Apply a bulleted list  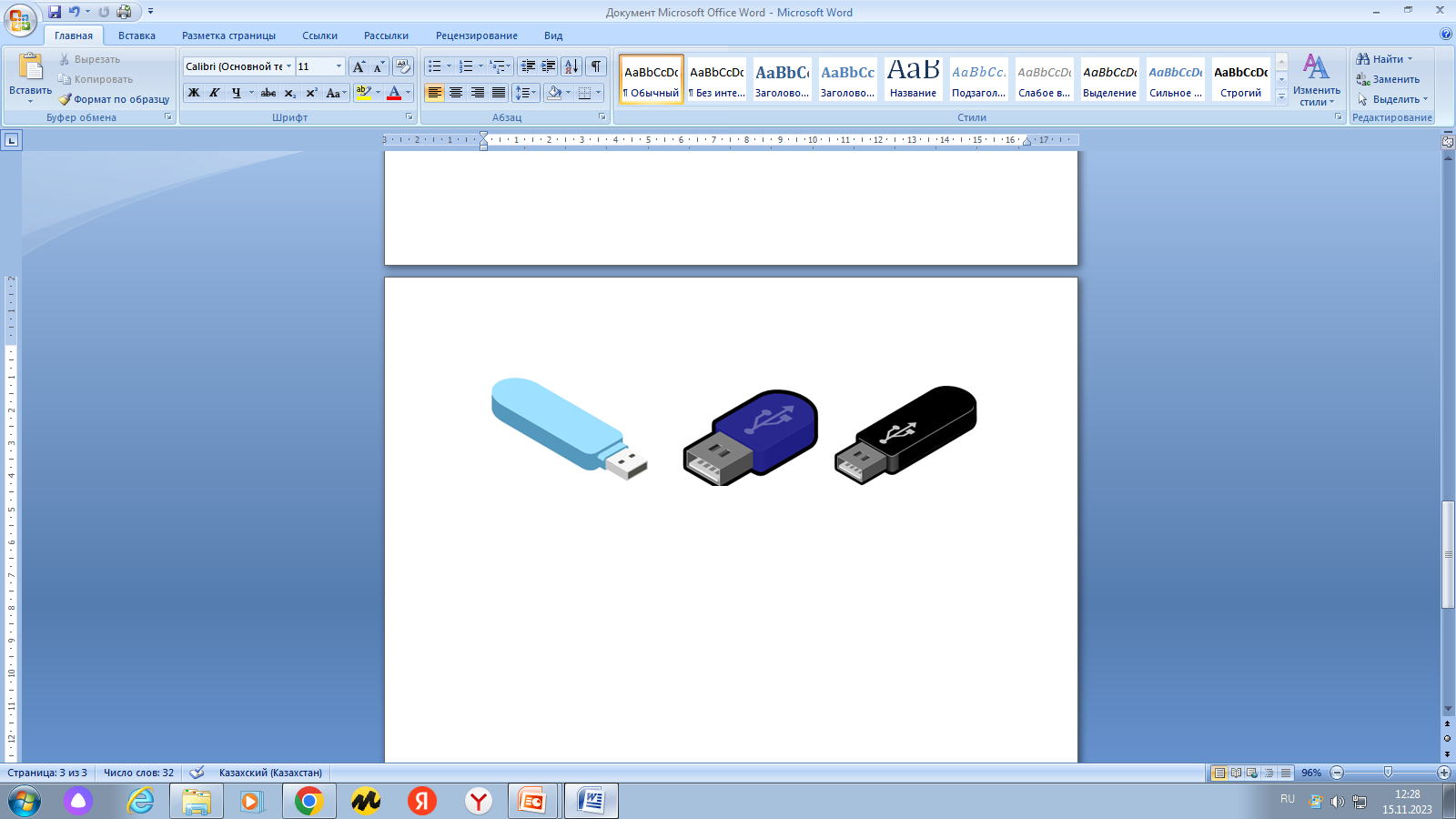435,66
